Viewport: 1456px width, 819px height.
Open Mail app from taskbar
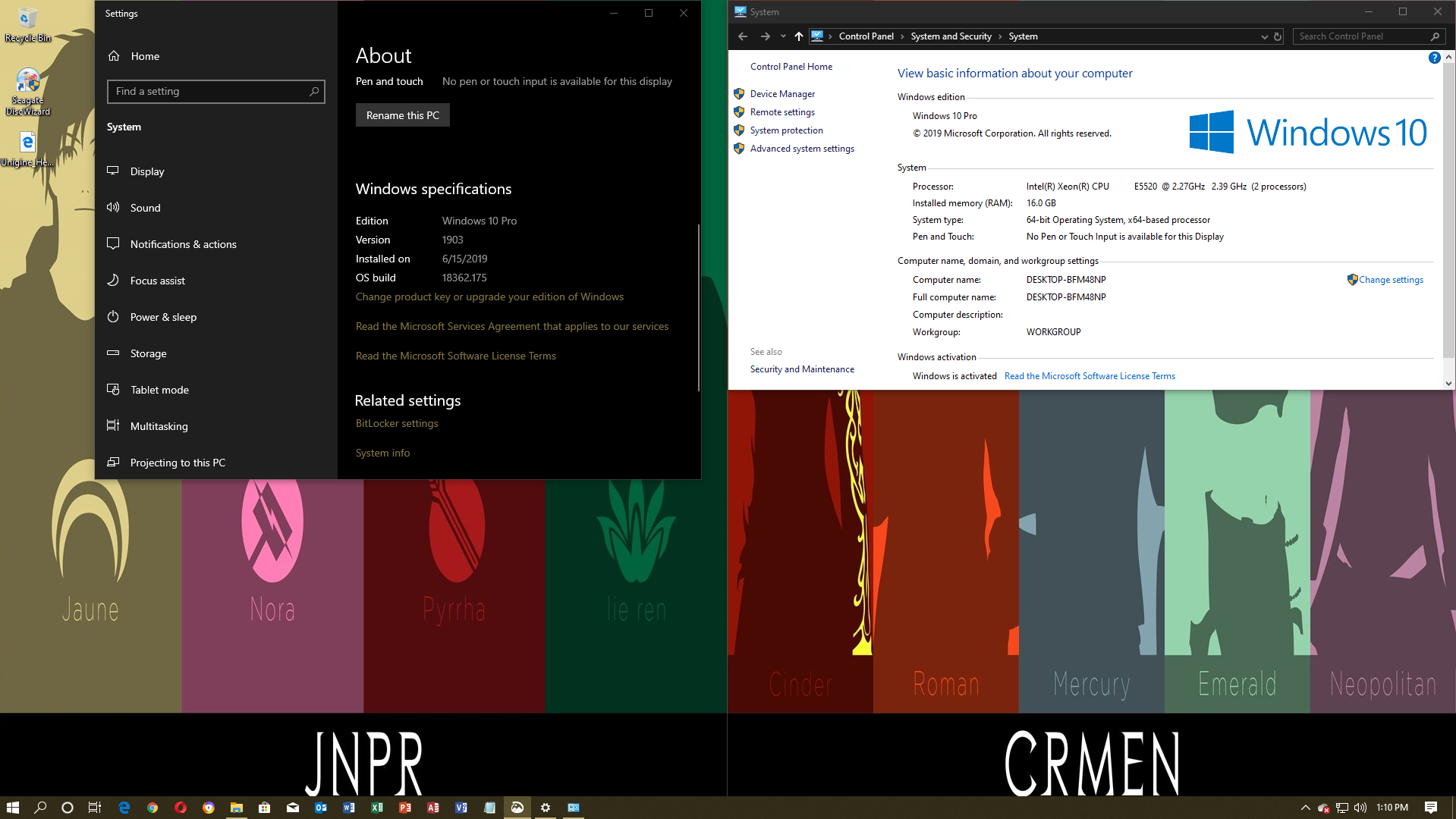(x=293, y=808)
